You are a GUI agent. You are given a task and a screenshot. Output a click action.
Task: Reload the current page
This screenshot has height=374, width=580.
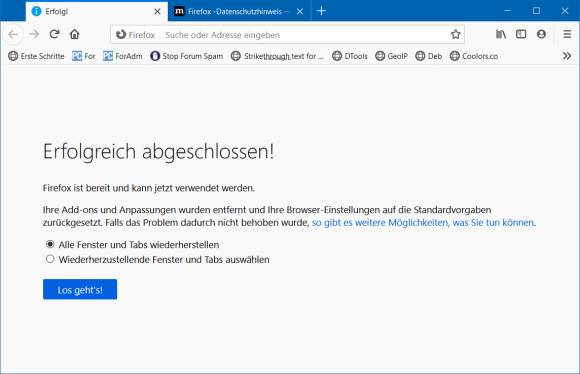point(54,34)
